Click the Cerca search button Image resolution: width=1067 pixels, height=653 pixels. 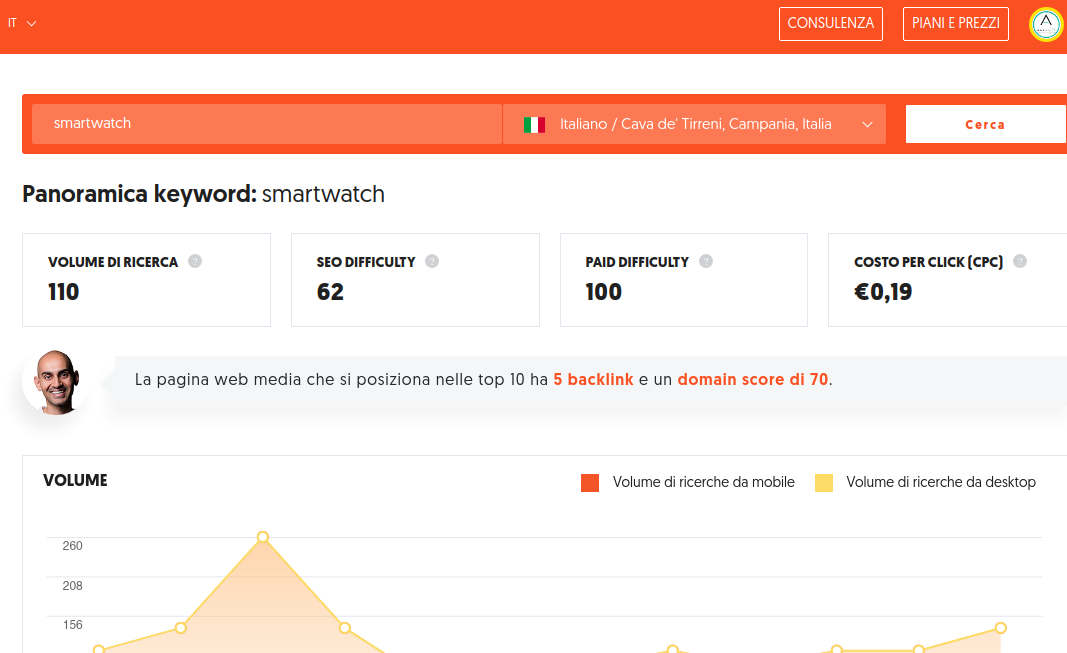click(x=985, y=124)
